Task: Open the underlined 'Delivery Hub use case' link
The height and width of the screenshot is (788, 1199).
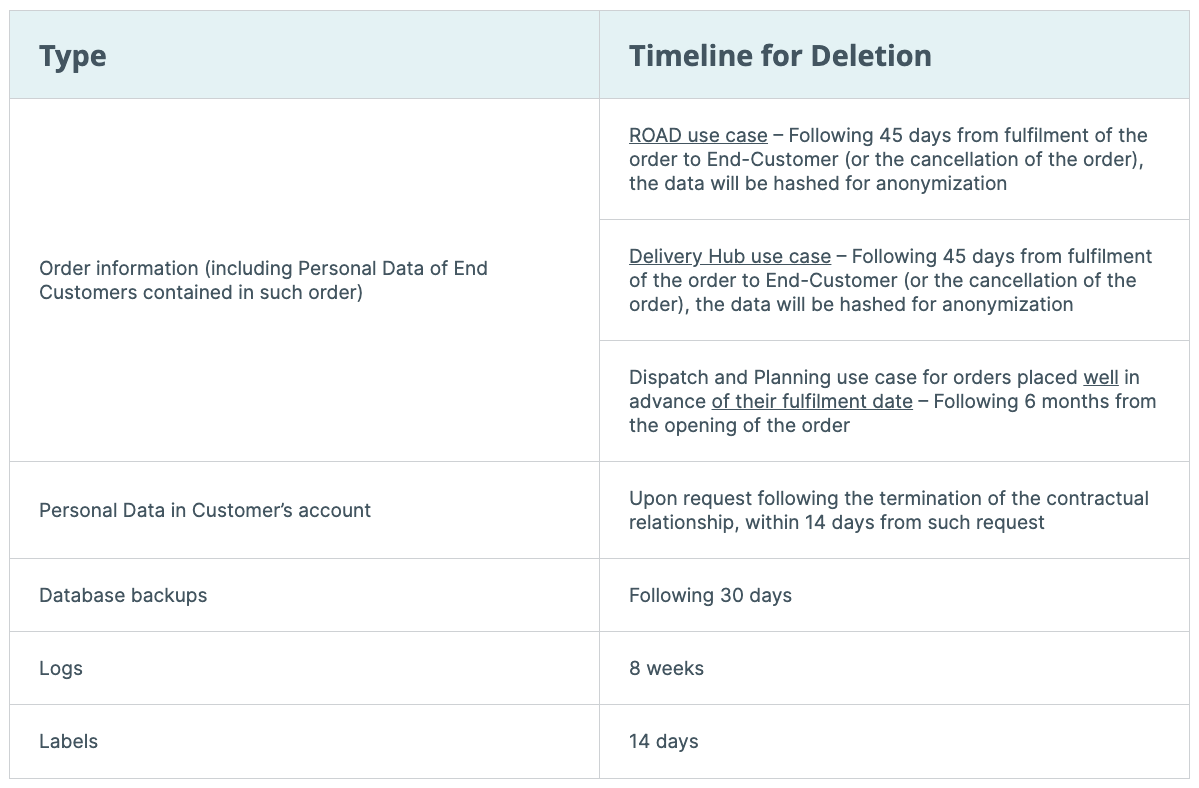Action: pos(729,256)
